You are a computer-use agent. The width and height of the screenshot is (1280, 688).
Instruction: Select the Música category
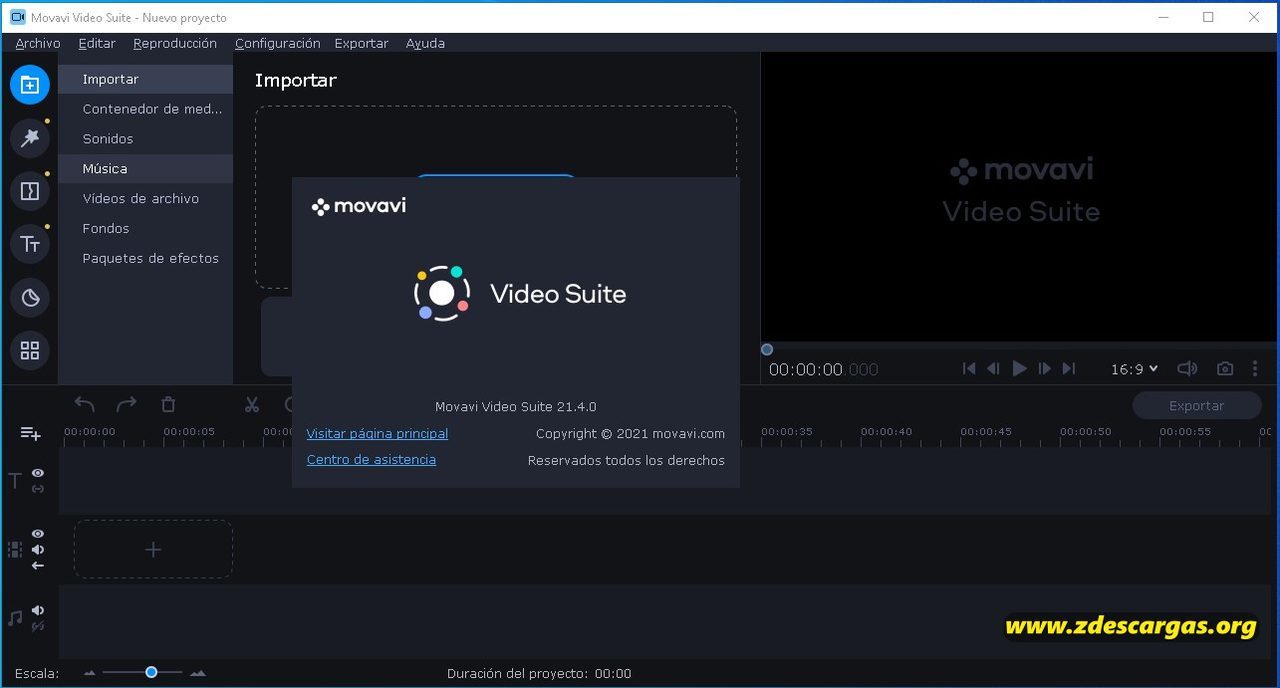pyautogui.click(x=145, y=169)
